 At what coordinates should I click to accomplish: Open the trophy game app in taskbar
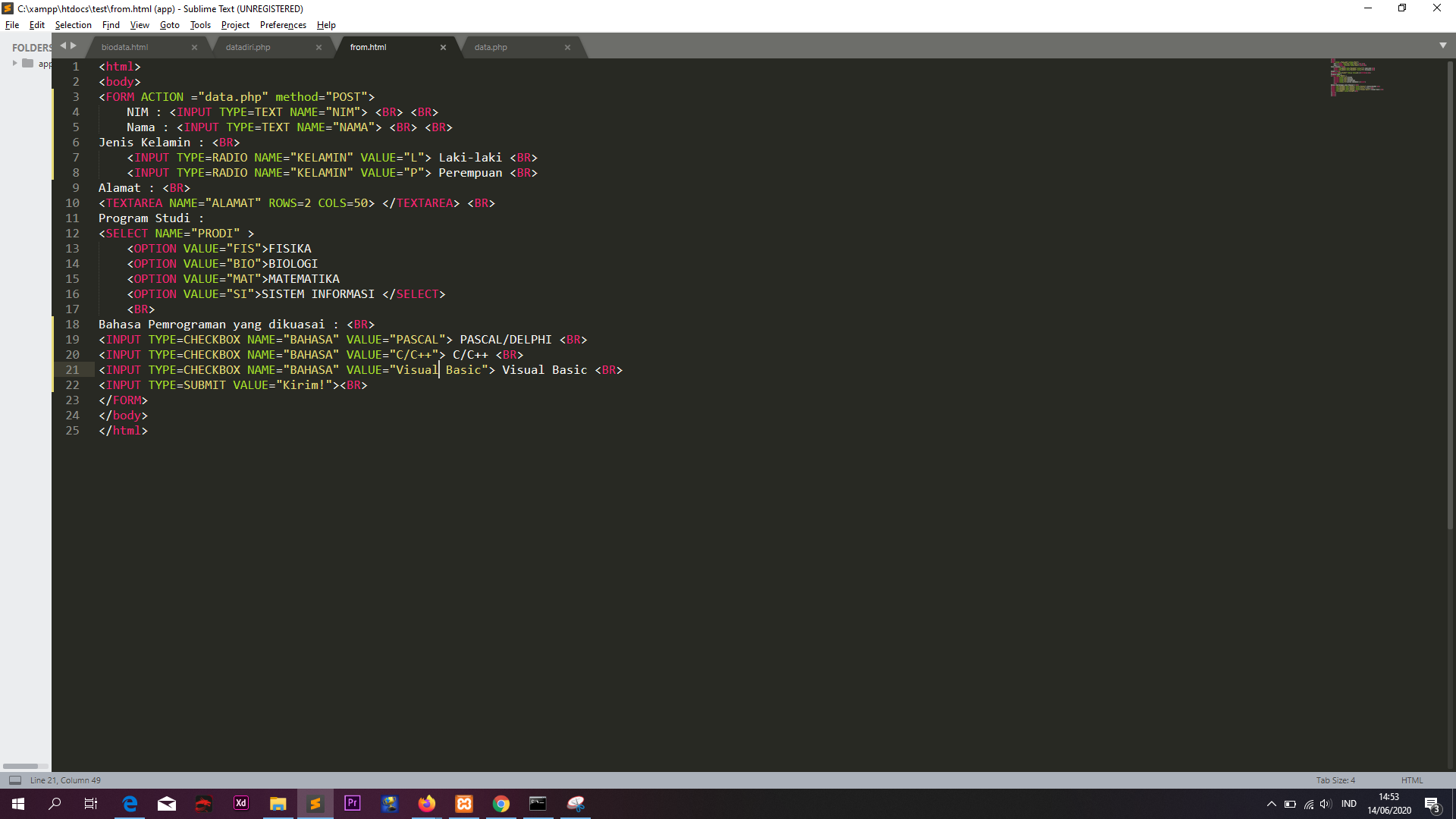pyautogui.click(x=390, y=804)
